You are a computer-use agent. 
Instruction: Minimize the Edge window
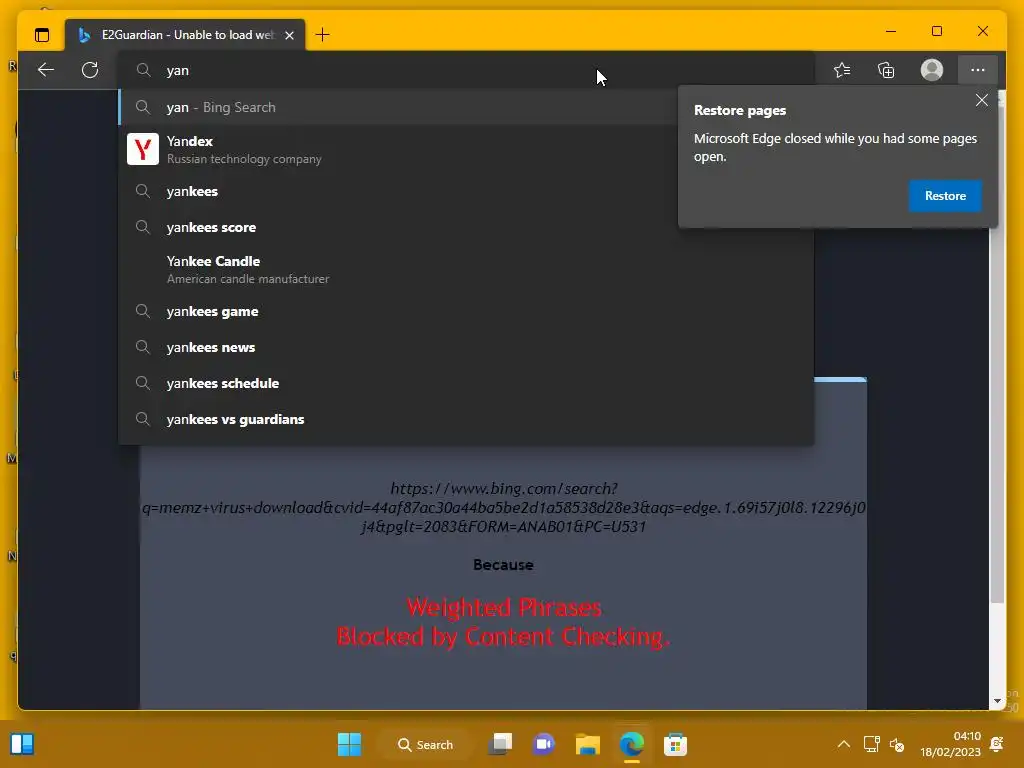(x=891, y=31)
